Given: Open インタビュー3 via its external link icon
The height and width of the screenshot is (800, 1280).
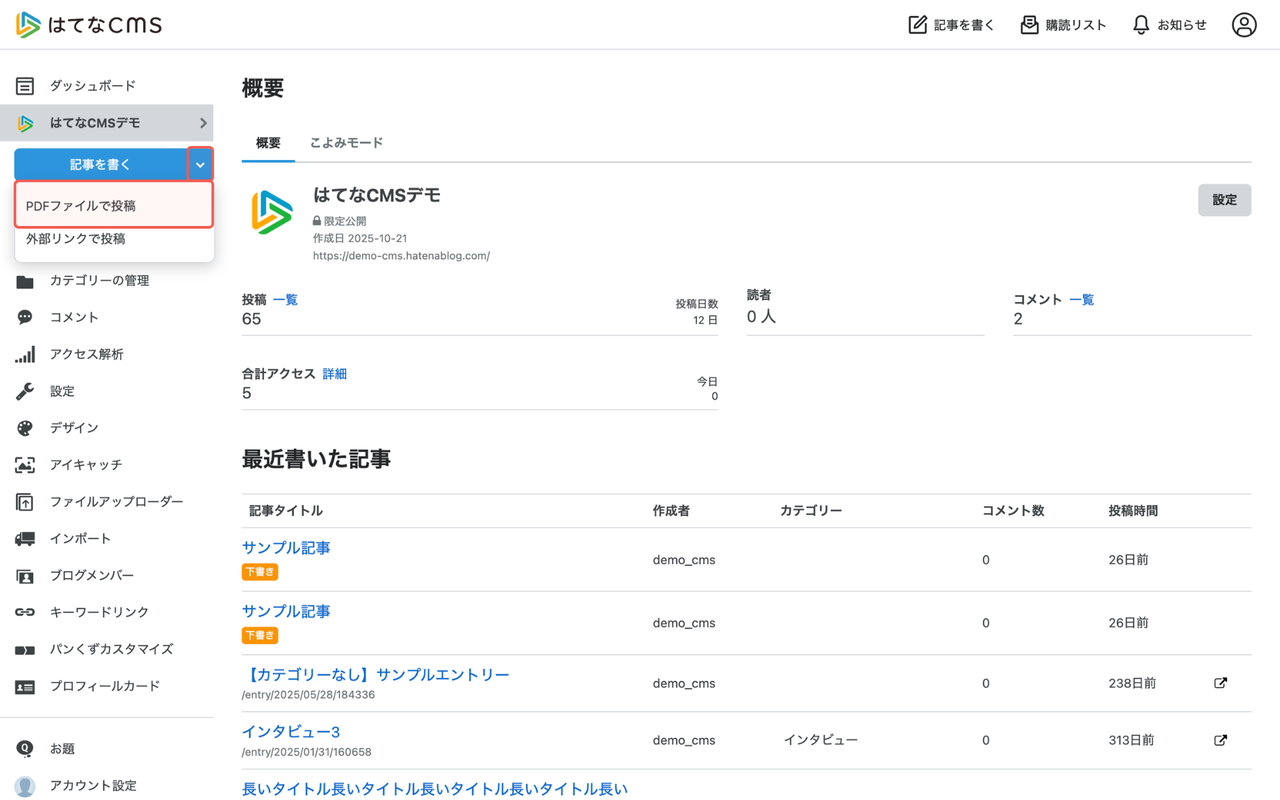Looking at the screenshot, I should (1220, 739).
